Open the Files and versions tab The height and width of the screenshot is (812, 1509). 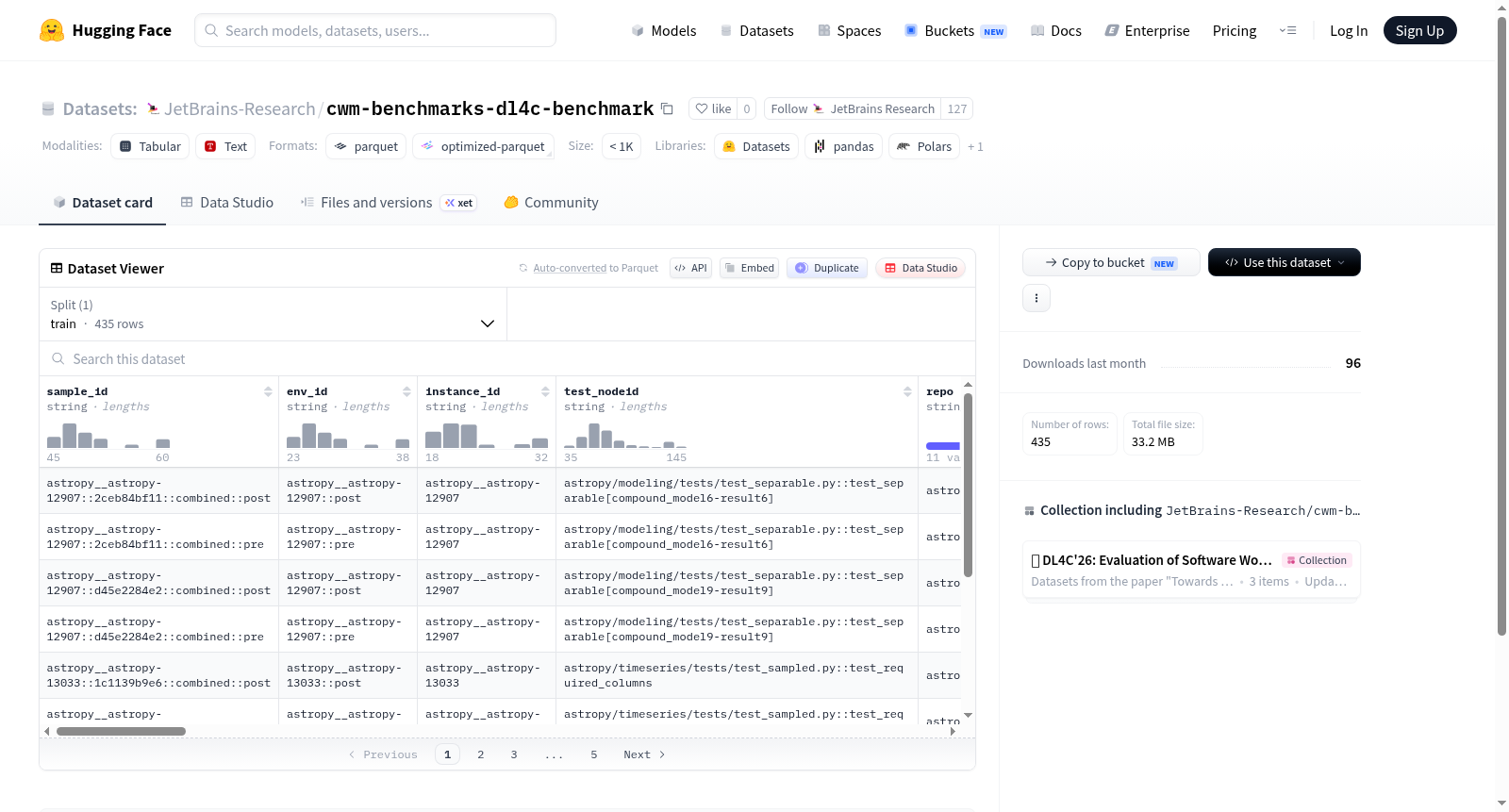pyautogui.click(x=389, y=202)
